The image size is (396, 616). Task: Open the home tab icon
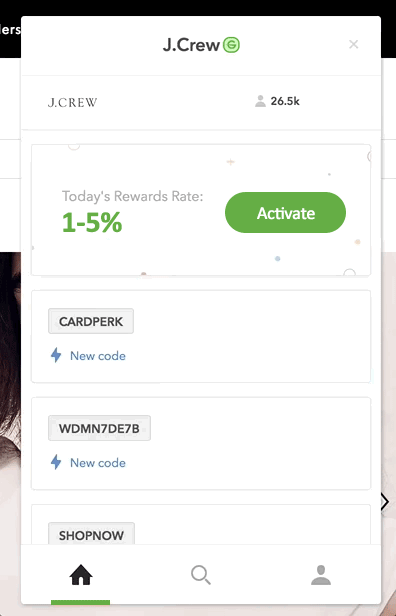(x=81, y=575)
